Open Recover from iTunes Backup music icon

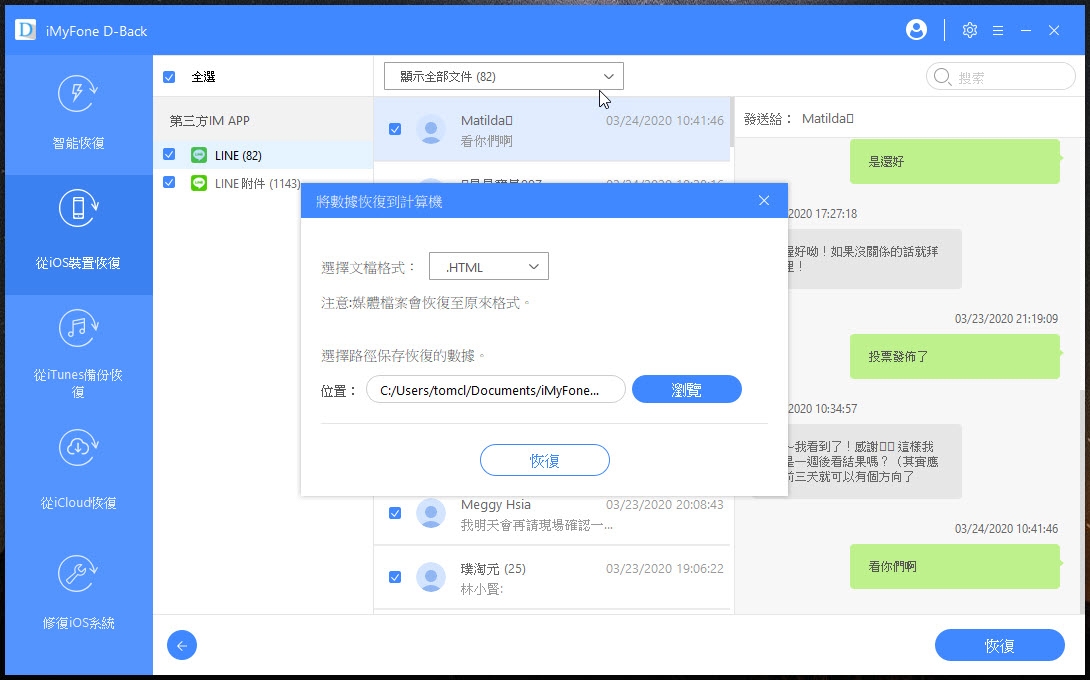coord(77,328)
